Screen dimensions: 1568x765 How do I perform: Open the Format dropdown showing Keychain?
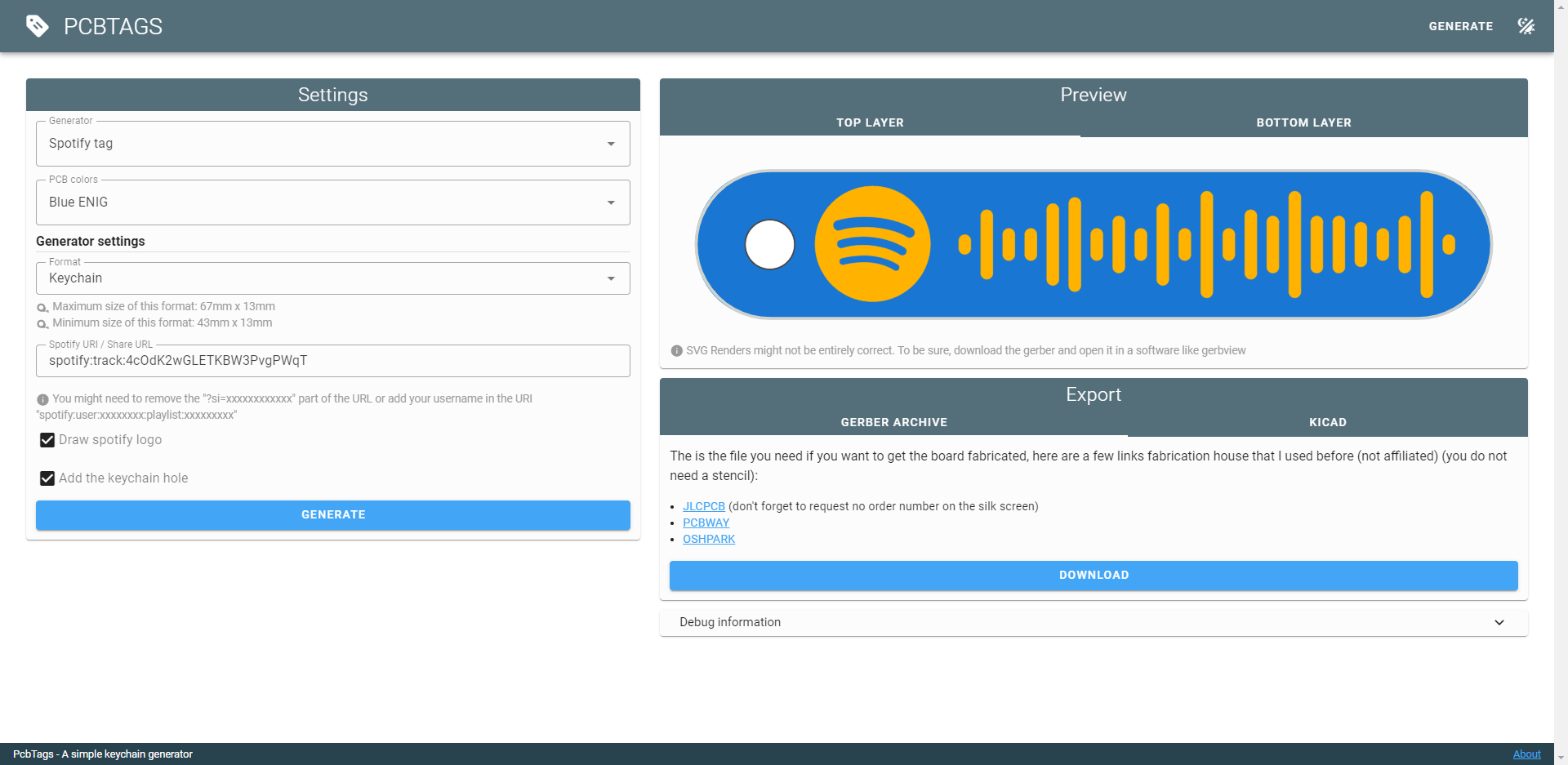332,278
